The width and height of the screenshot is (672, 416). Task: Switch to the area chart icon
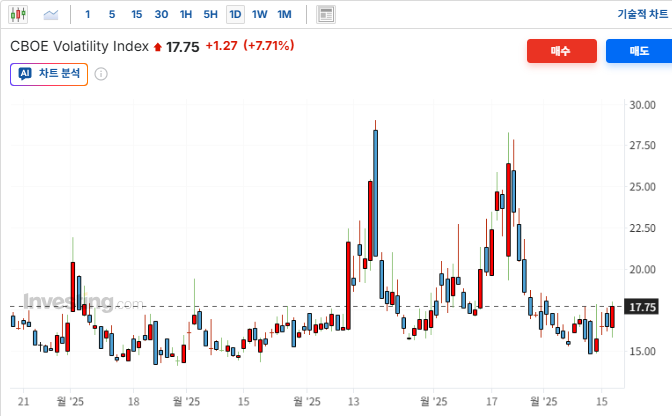(51, 15)
